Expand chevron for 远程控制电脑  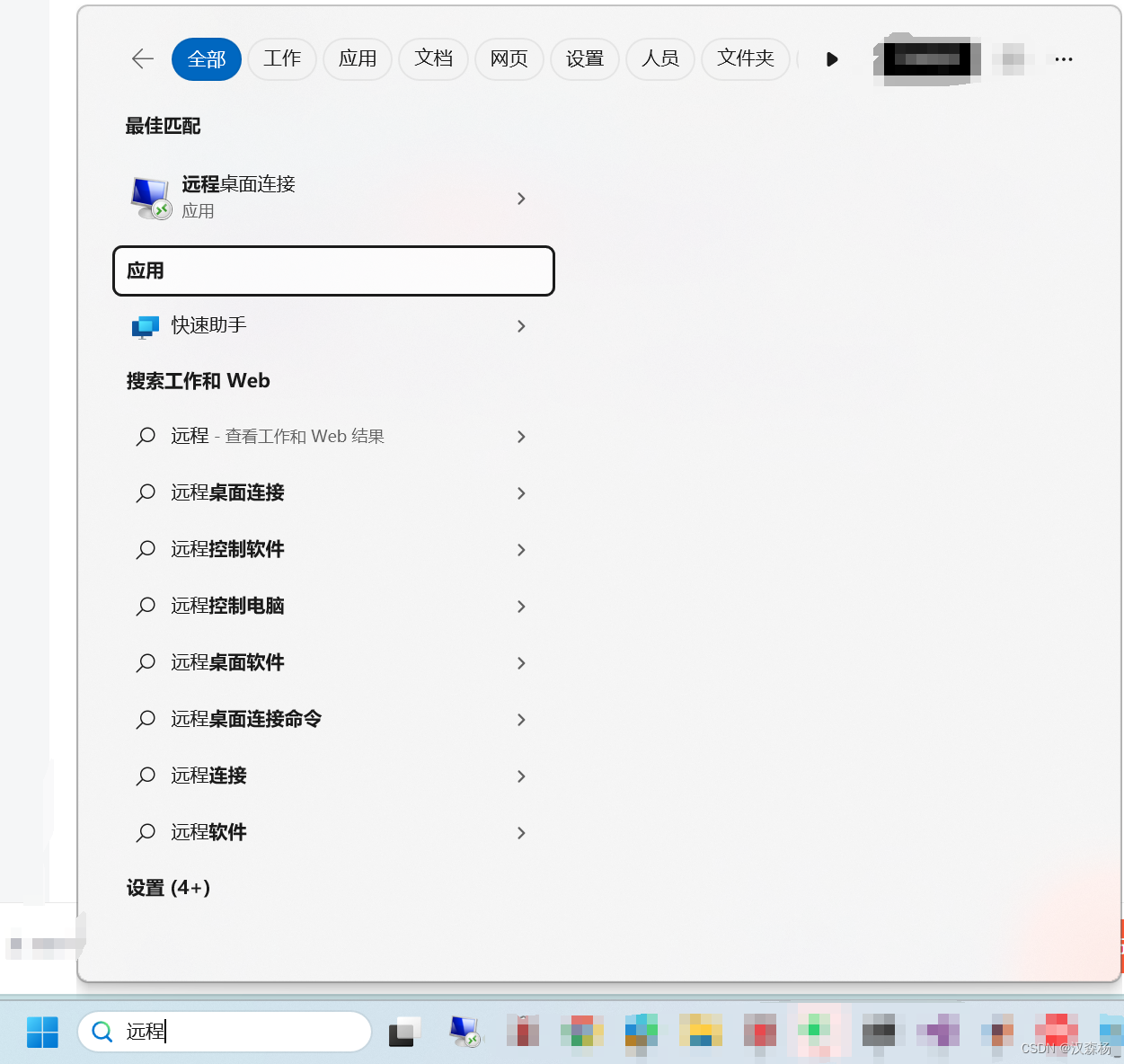click(x=521, y=607)
